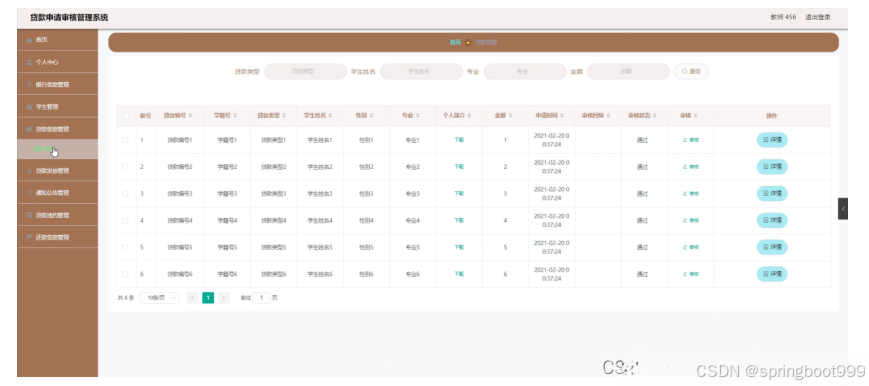The image size is (869, 386).
Task: Sort table by 贷款编号 column arrows
Action: pos(191,116)
